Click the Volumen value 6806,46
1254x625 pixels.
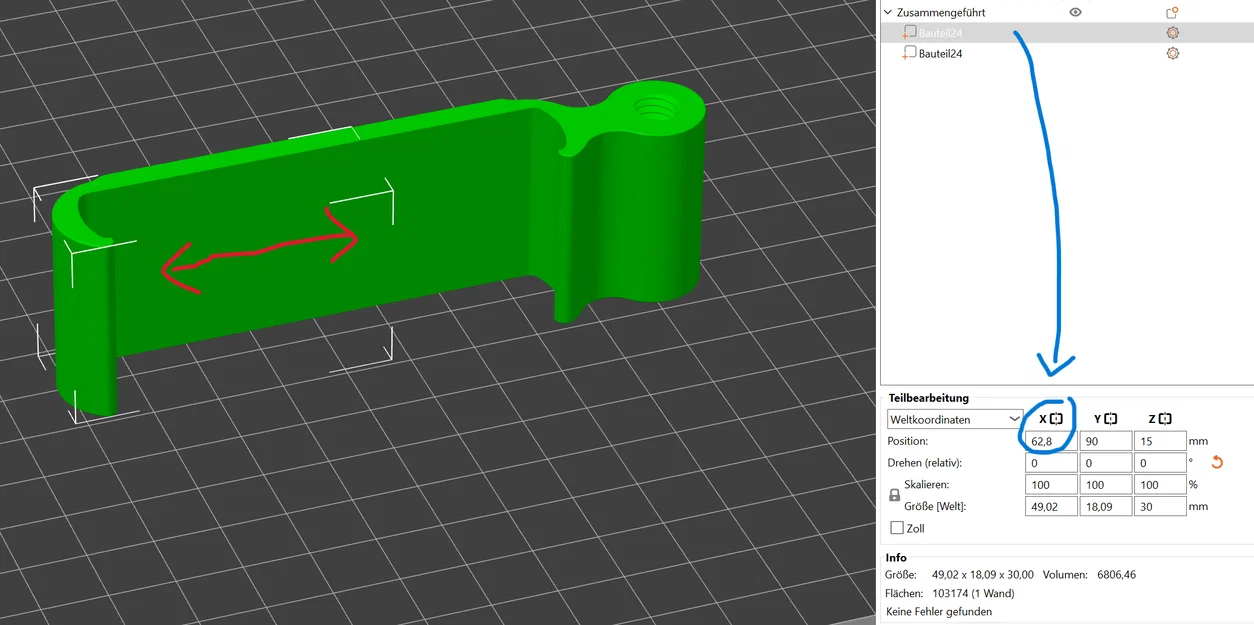[1116, 575]
